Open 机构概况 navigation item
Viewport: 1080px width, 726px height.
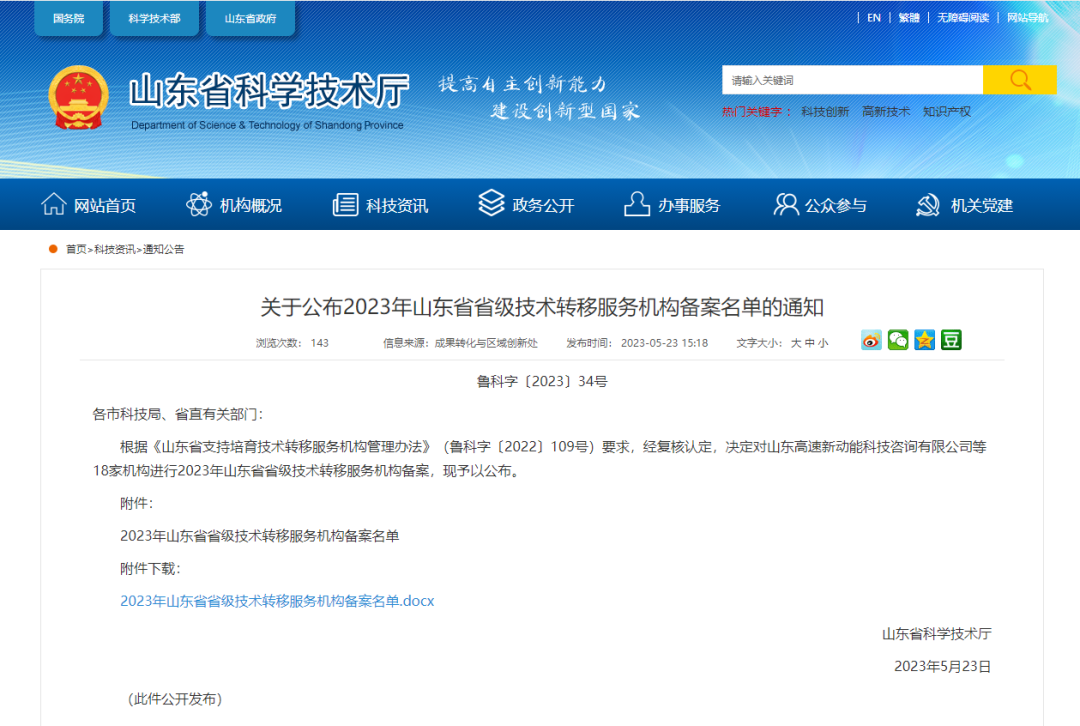coord(234,205)
